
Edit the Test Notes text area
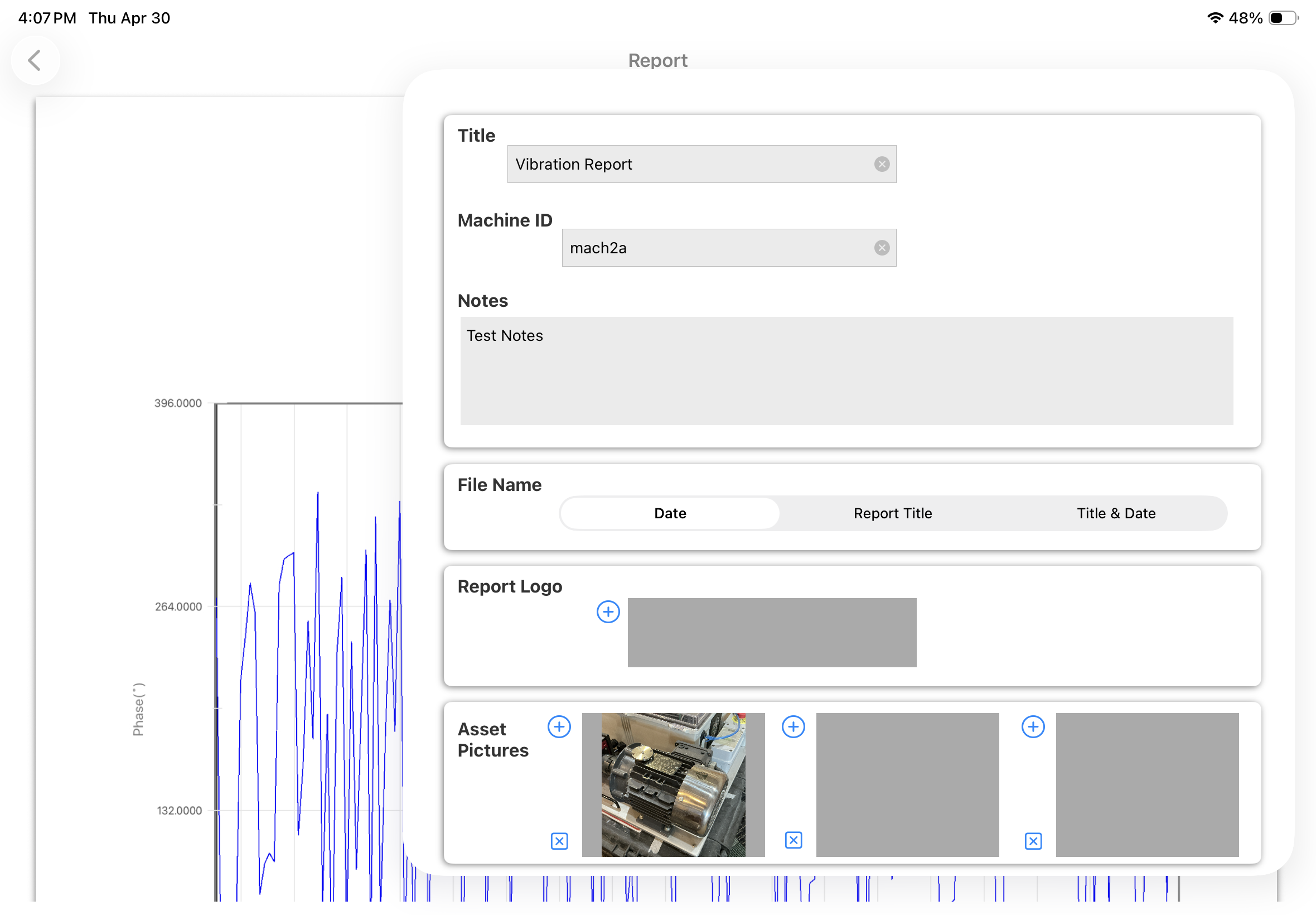pyautogui.click(x=846, y=371)
